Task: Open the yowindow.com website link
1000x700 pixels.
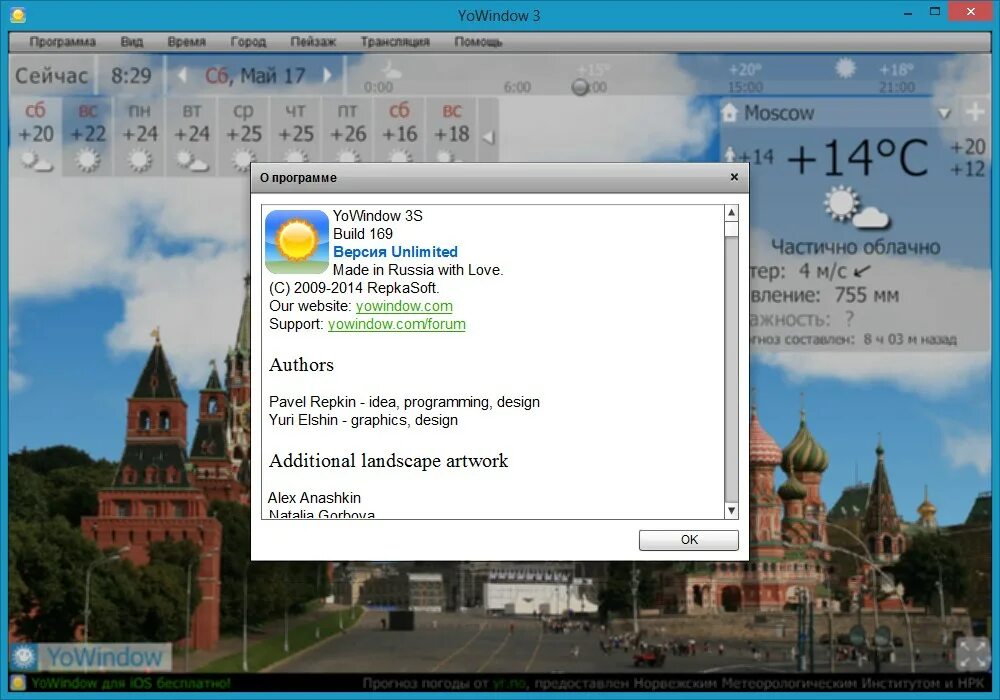Action: pos(404,306)
